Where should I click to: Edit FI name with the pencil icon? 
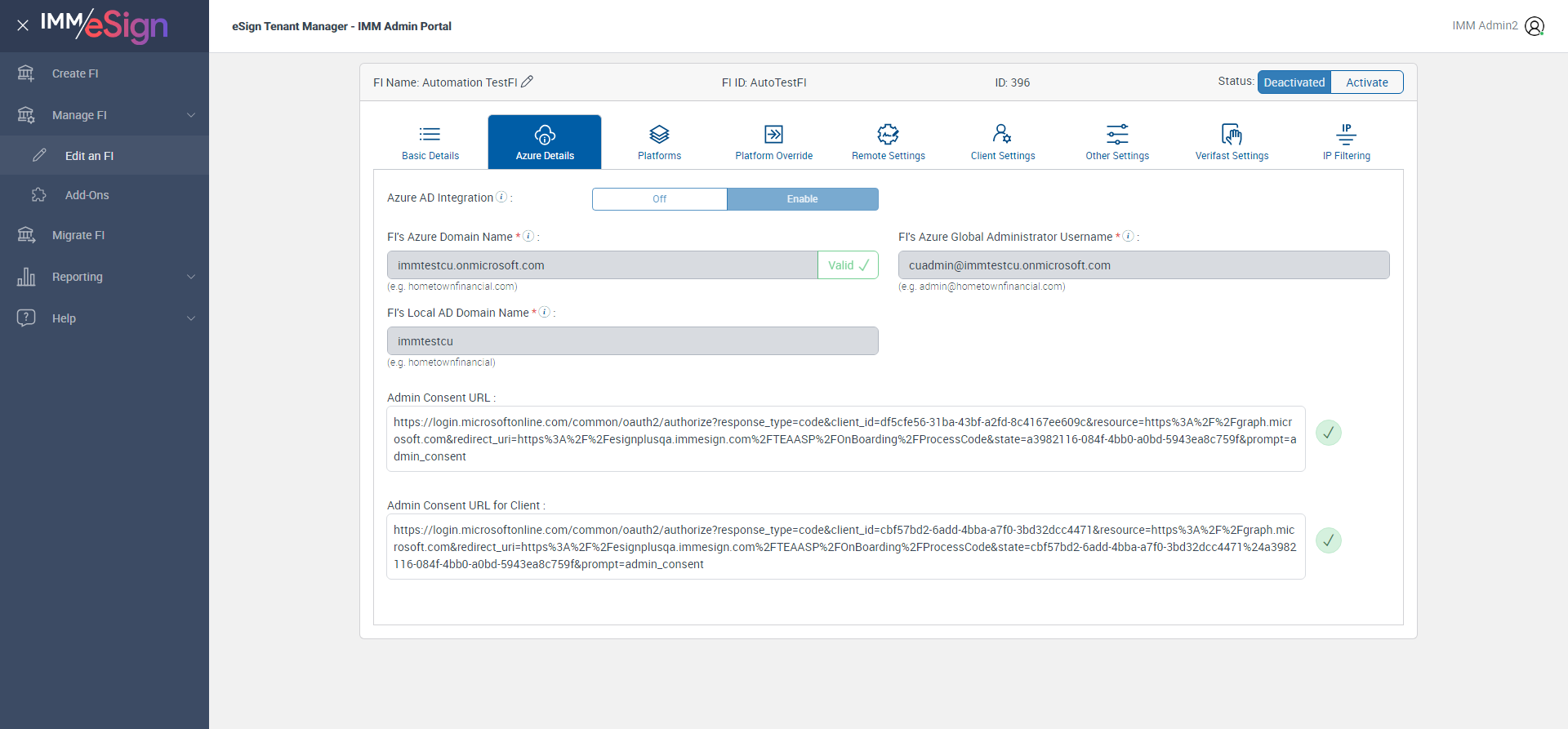[x=528, y=82]
